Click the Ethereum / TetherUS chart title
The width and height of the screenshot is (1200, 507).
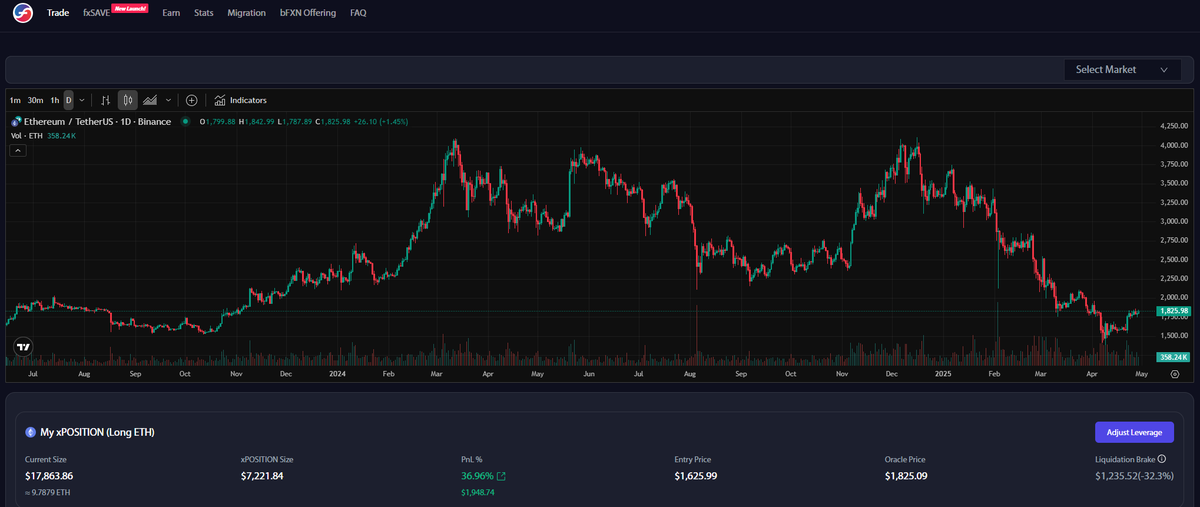[x=98, y=122]
